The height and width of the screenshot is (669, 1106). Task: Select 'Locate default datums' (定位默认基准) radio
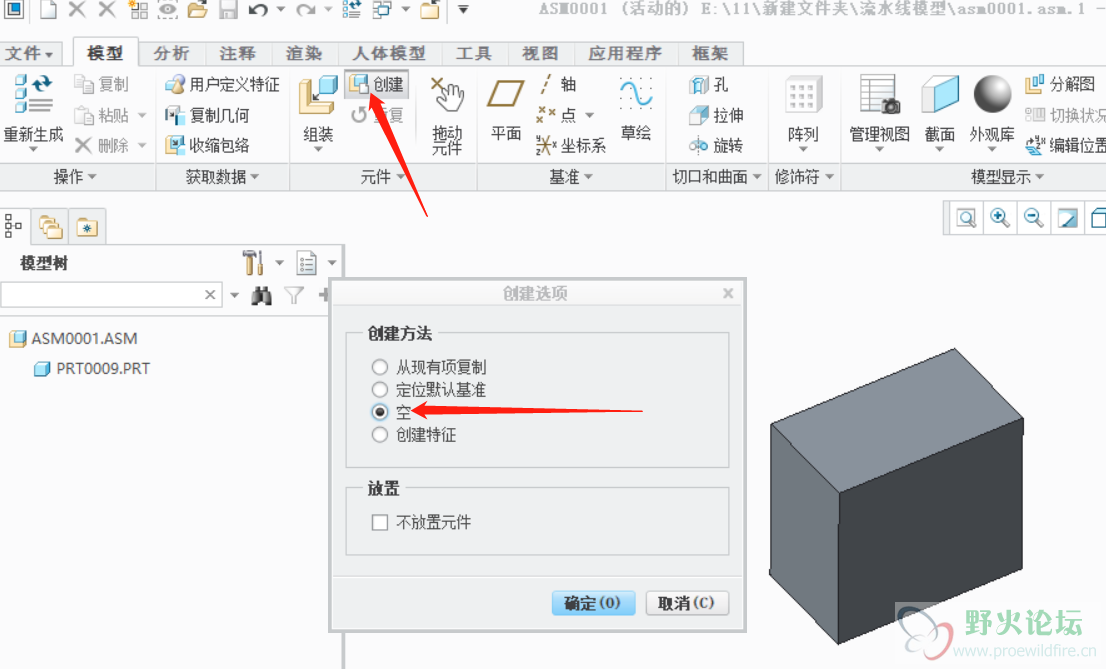[379, 390]
